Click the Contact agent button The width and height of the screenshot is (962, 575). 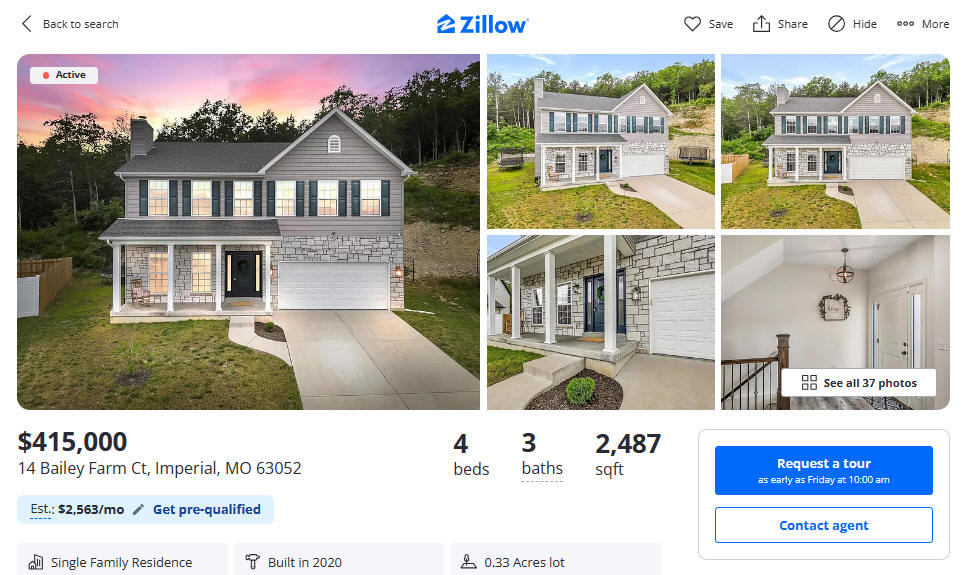(x=823, y=525)
